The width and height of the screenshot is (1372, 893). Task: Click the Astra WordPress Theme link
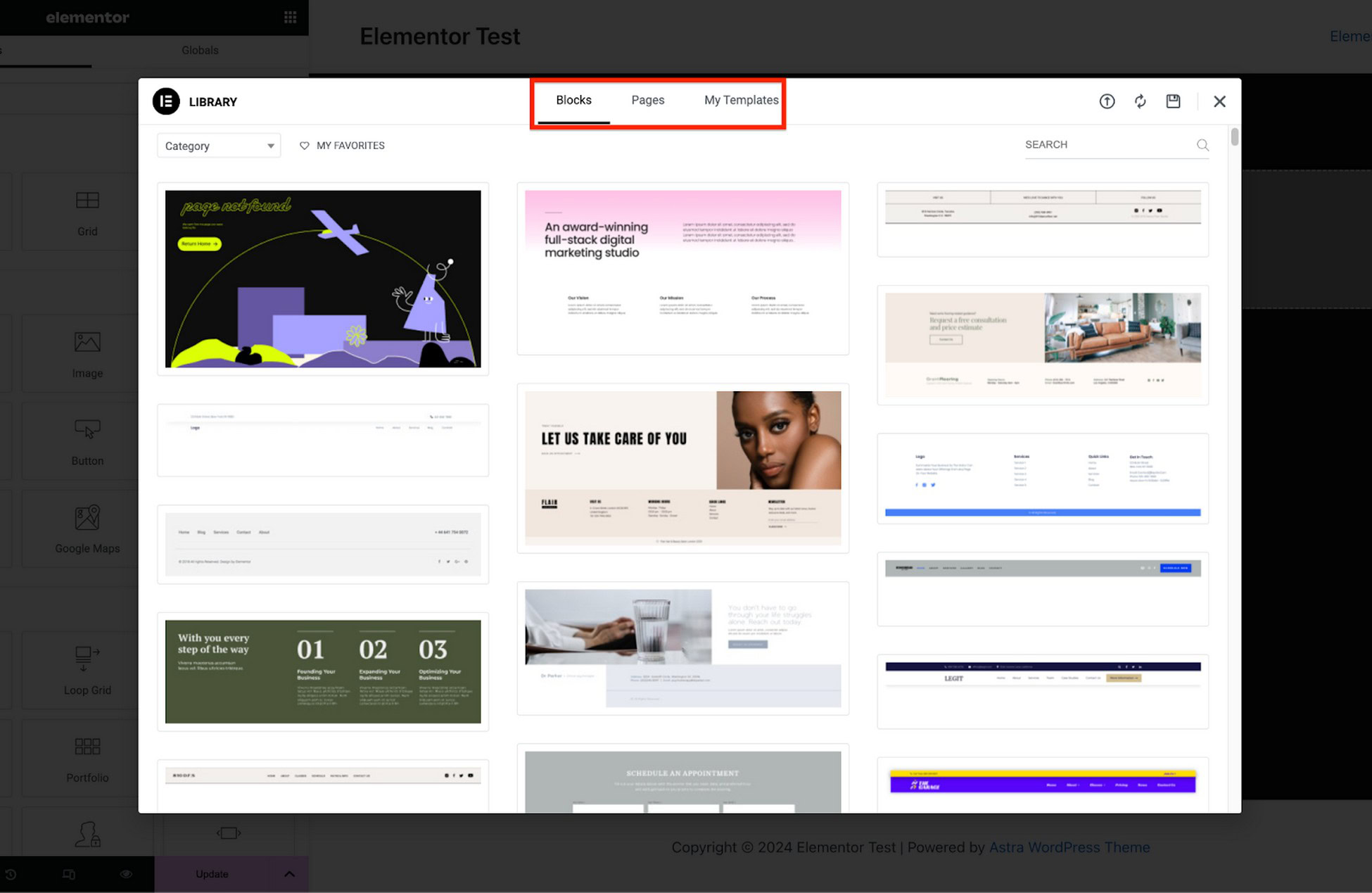1069,847
